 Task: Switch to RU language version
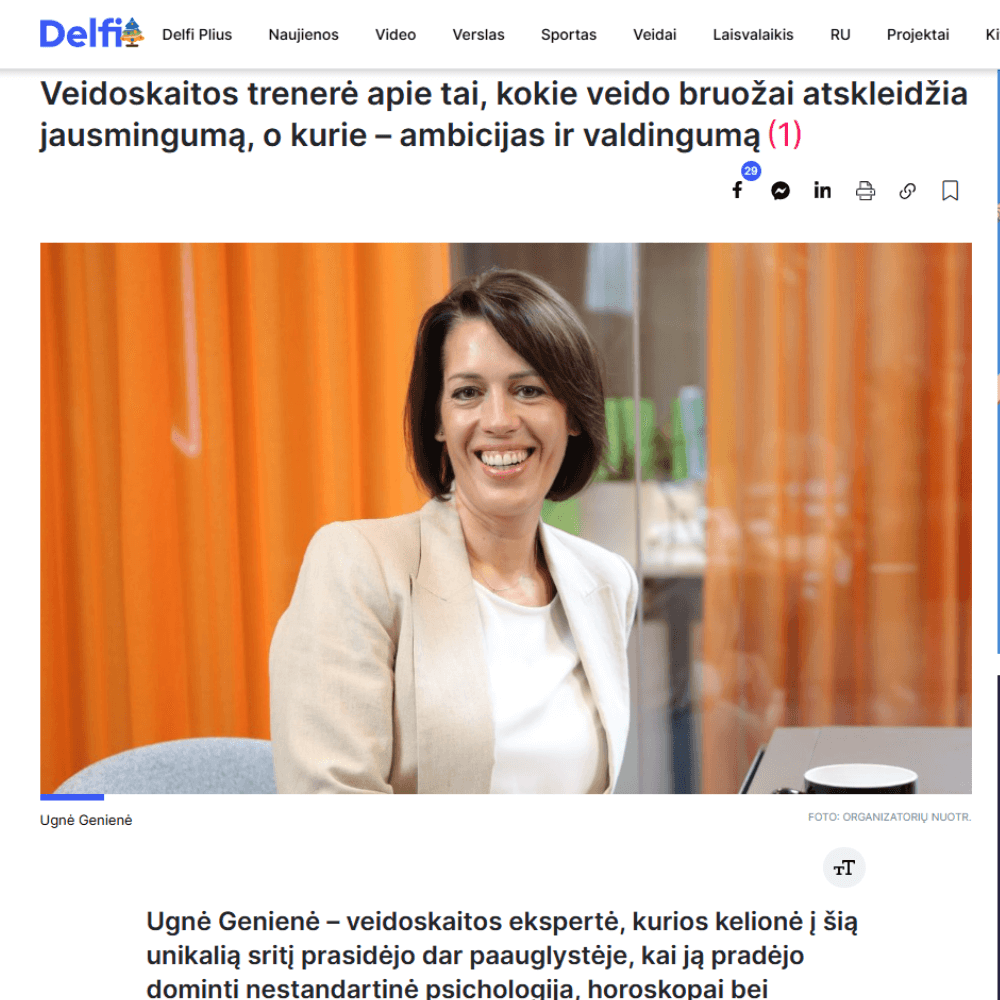[840, 34]
